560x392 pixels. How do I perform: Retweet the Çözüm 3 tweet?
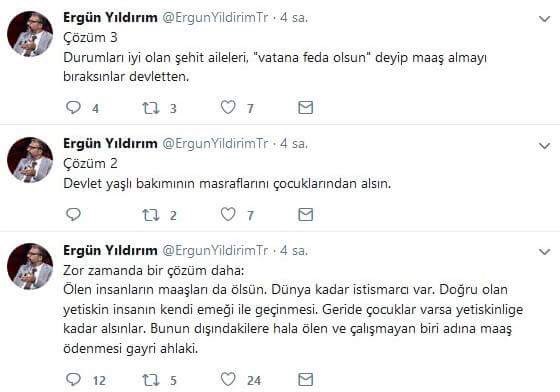pyautogui.click(x=150, y=108)
